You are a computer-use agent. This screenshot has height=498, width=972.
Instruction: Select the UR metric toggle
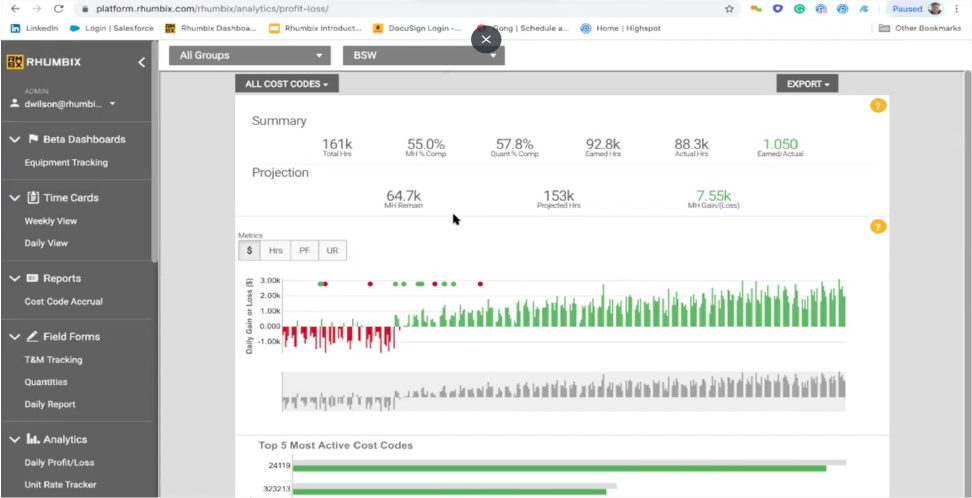pyautogui.click(x=332, y=251)
